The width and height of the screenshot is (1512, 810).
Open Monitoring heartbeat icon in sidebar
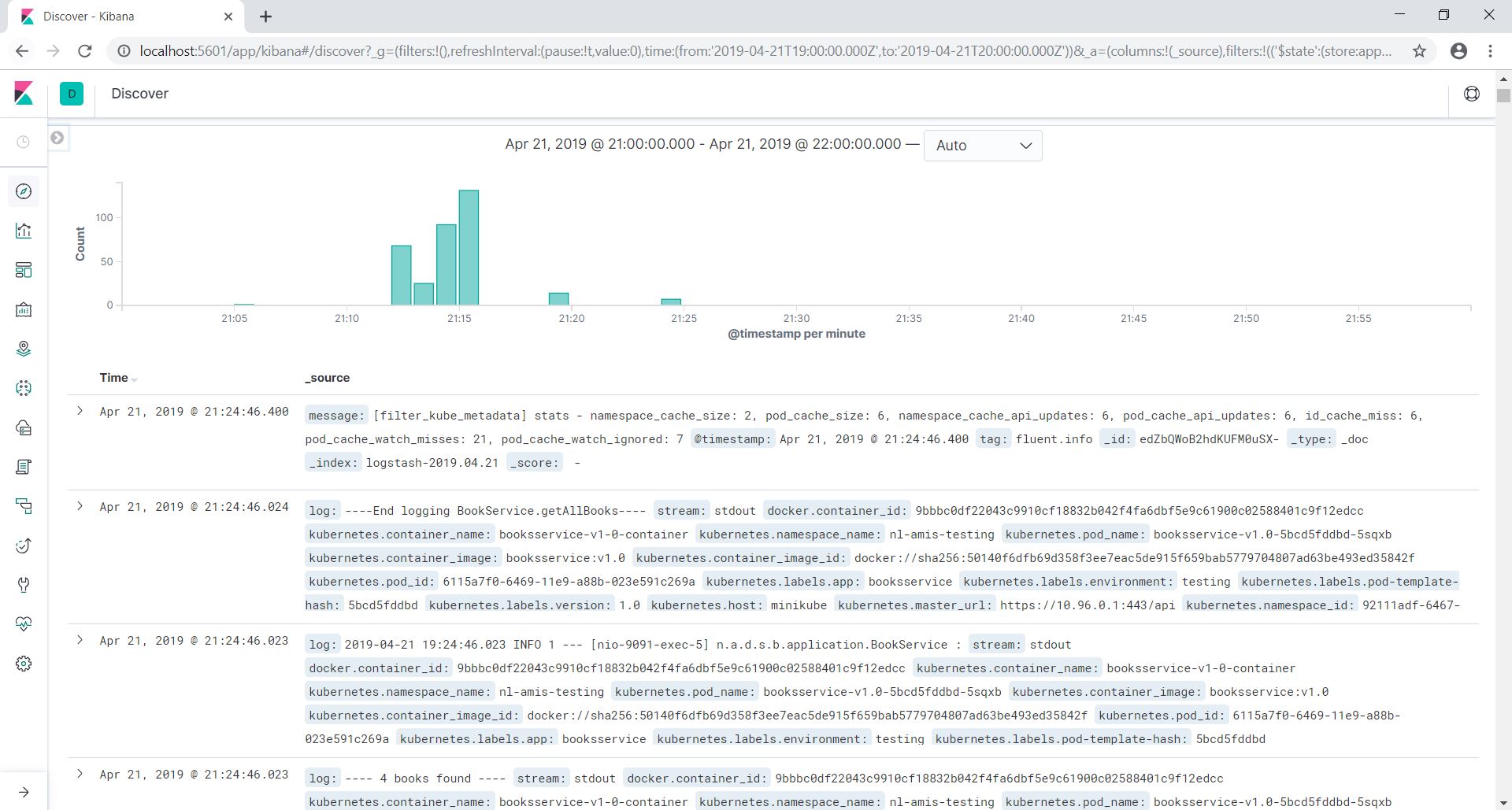click(x=24, y=624)
